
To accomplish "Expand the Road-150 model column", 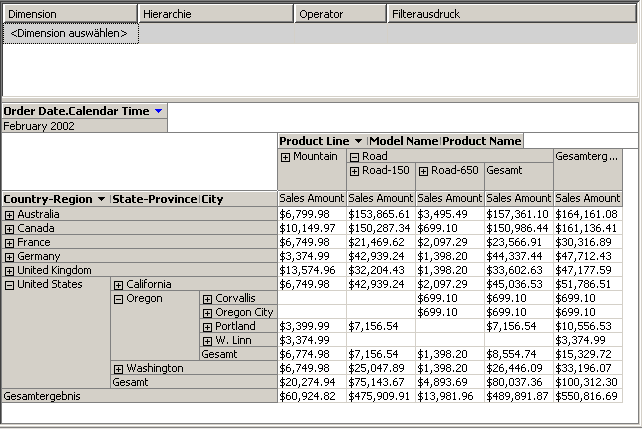I will click(x=354, y=171).
